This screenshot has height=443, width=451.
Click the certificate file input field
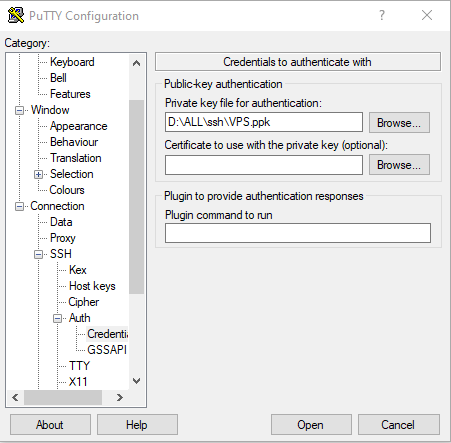[x=264, y=165]
